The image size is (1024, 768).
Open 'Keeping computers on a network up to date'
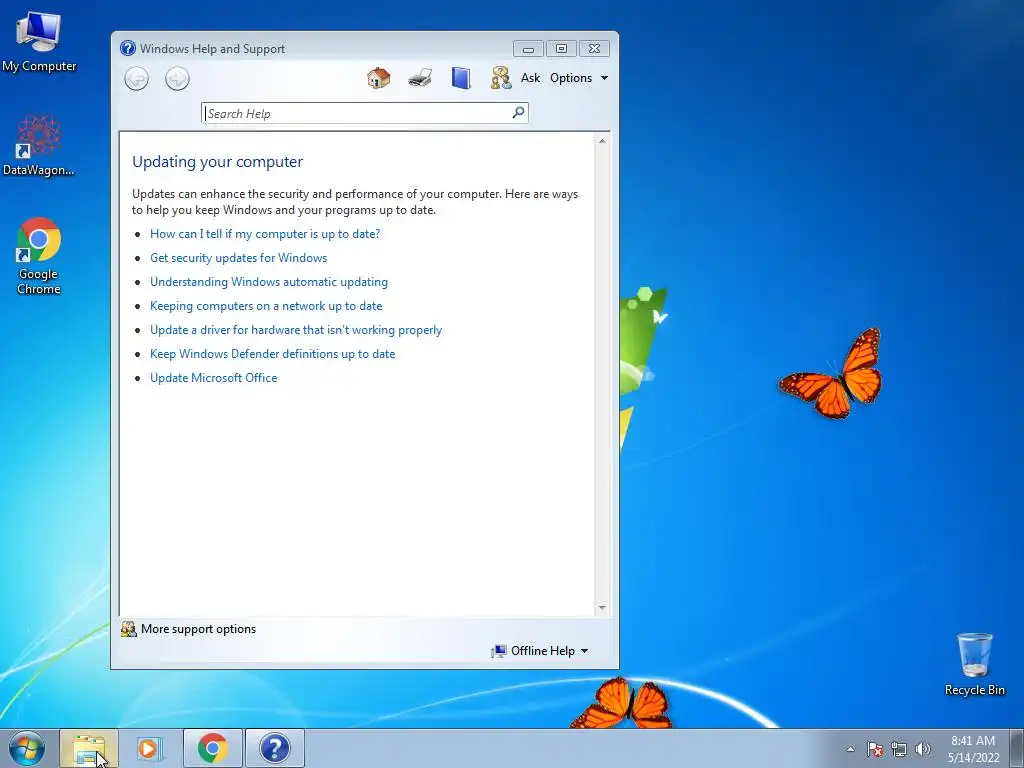(266, 306)
